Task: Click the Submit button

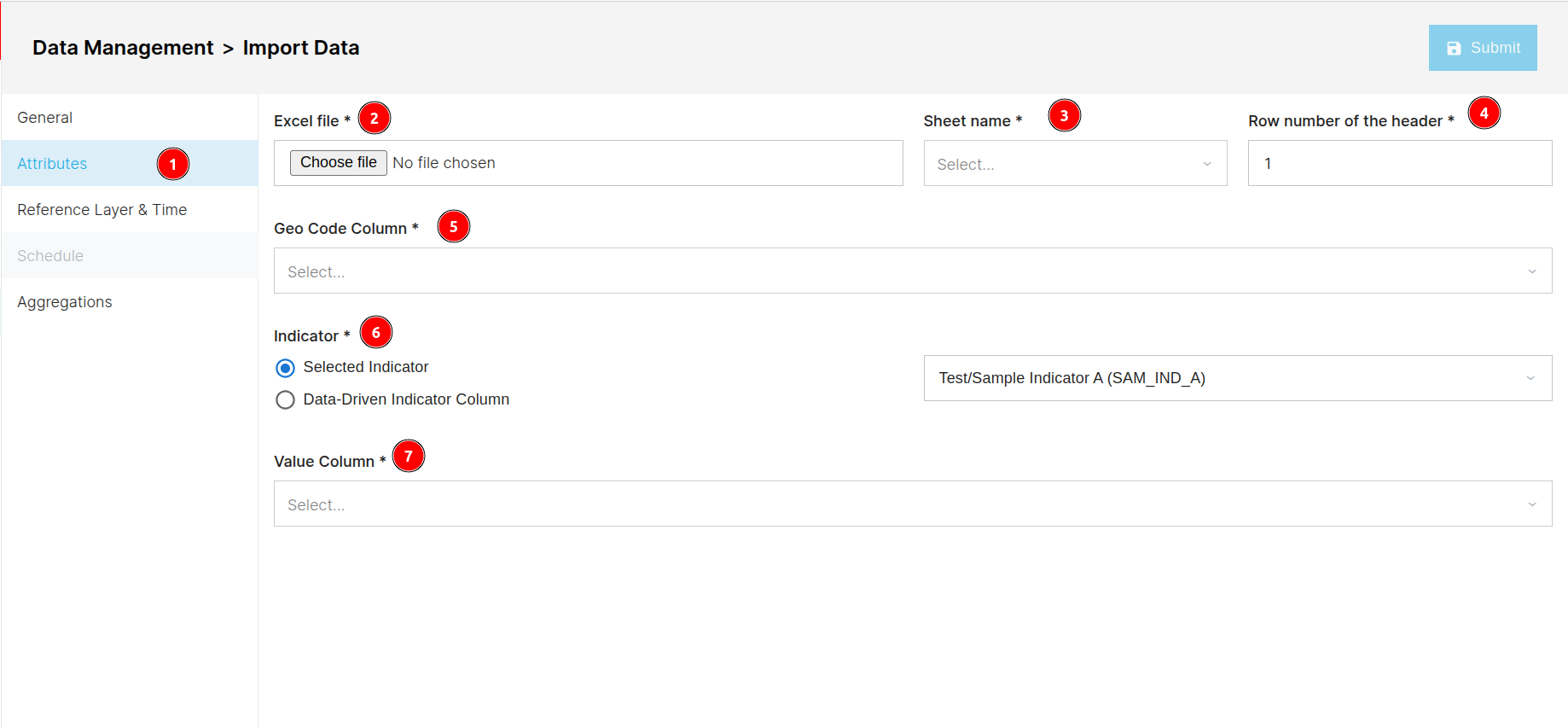Action: [1483, 48]
